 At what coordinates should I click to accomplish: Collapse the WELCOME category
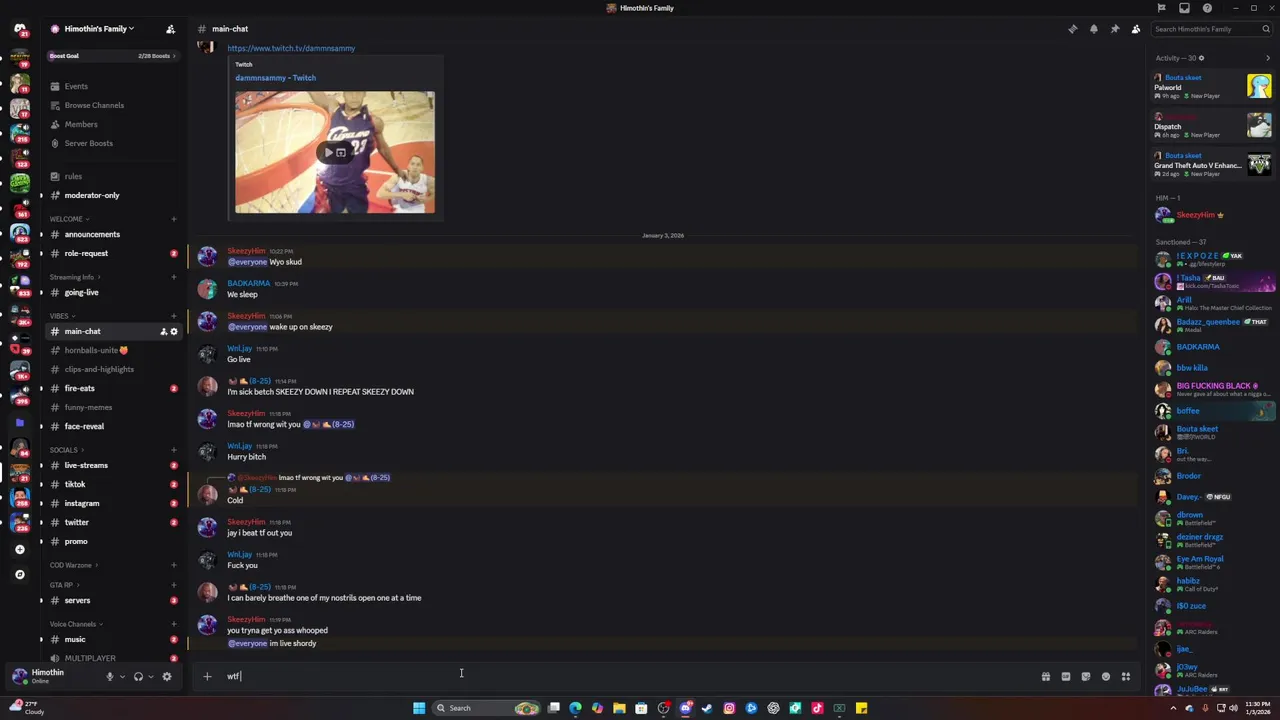coord(70,219)
